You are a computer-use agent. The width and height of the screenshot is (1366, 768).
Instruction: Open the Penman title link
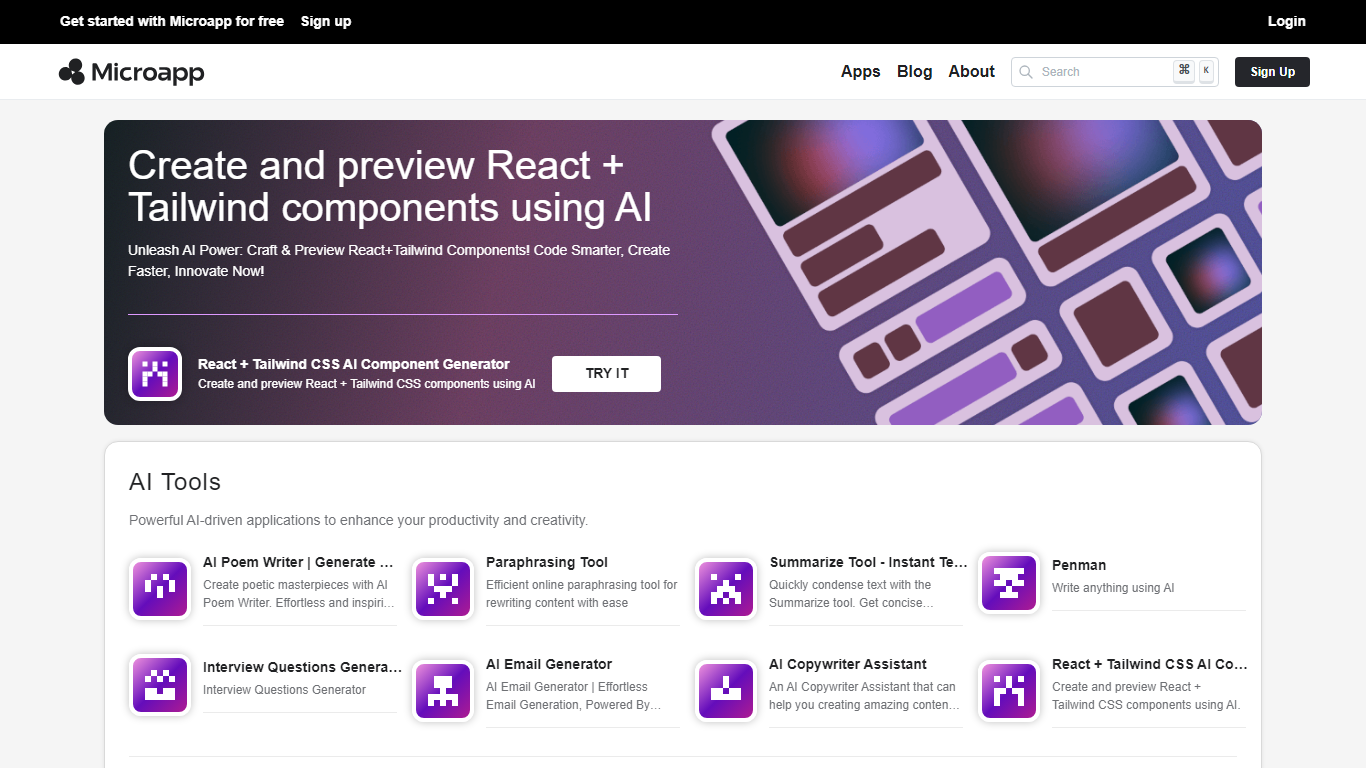click(x=1078, y=565)
